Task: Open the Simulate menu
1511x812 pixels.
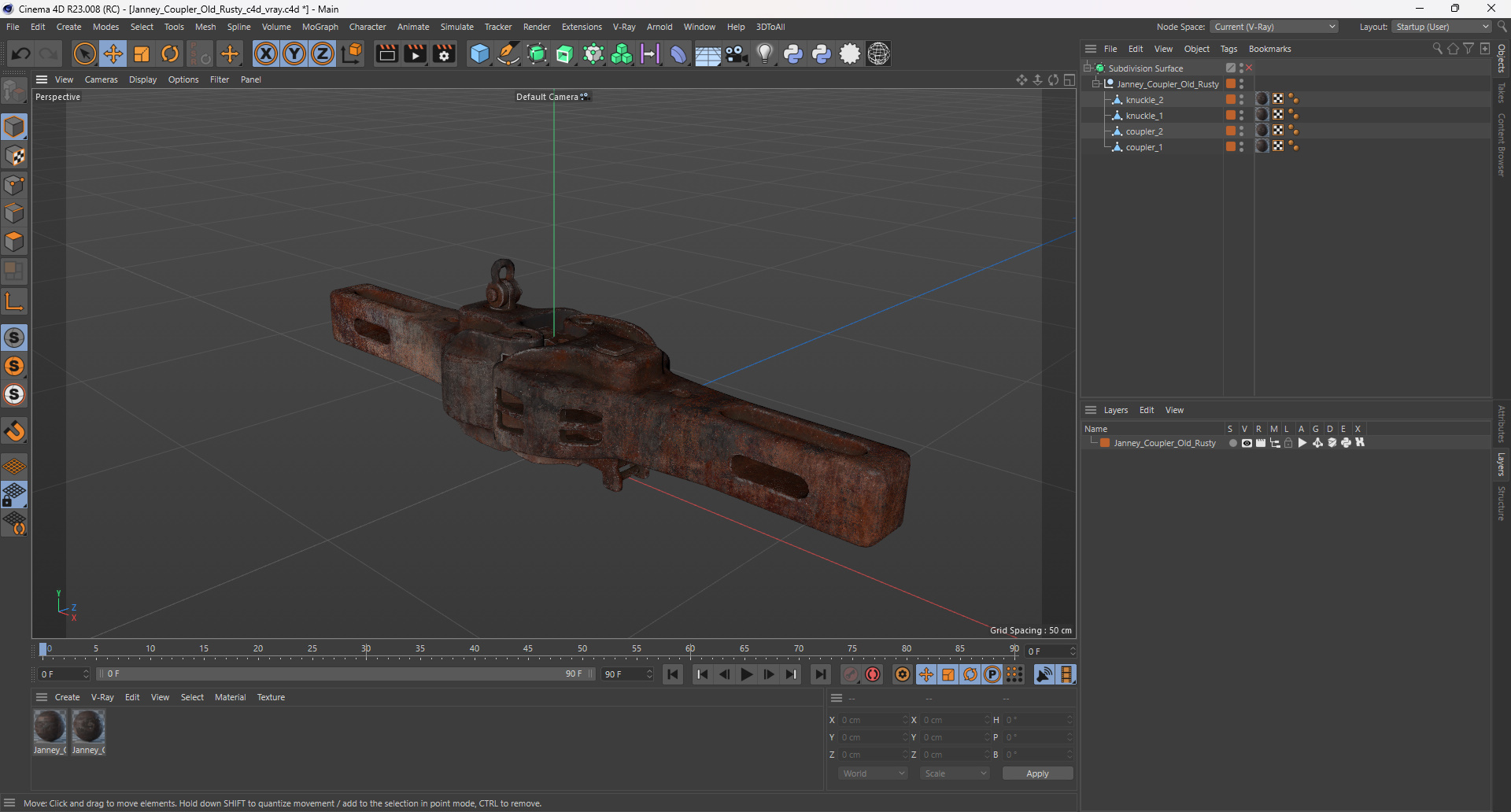Action: click(x=457, y=27)
